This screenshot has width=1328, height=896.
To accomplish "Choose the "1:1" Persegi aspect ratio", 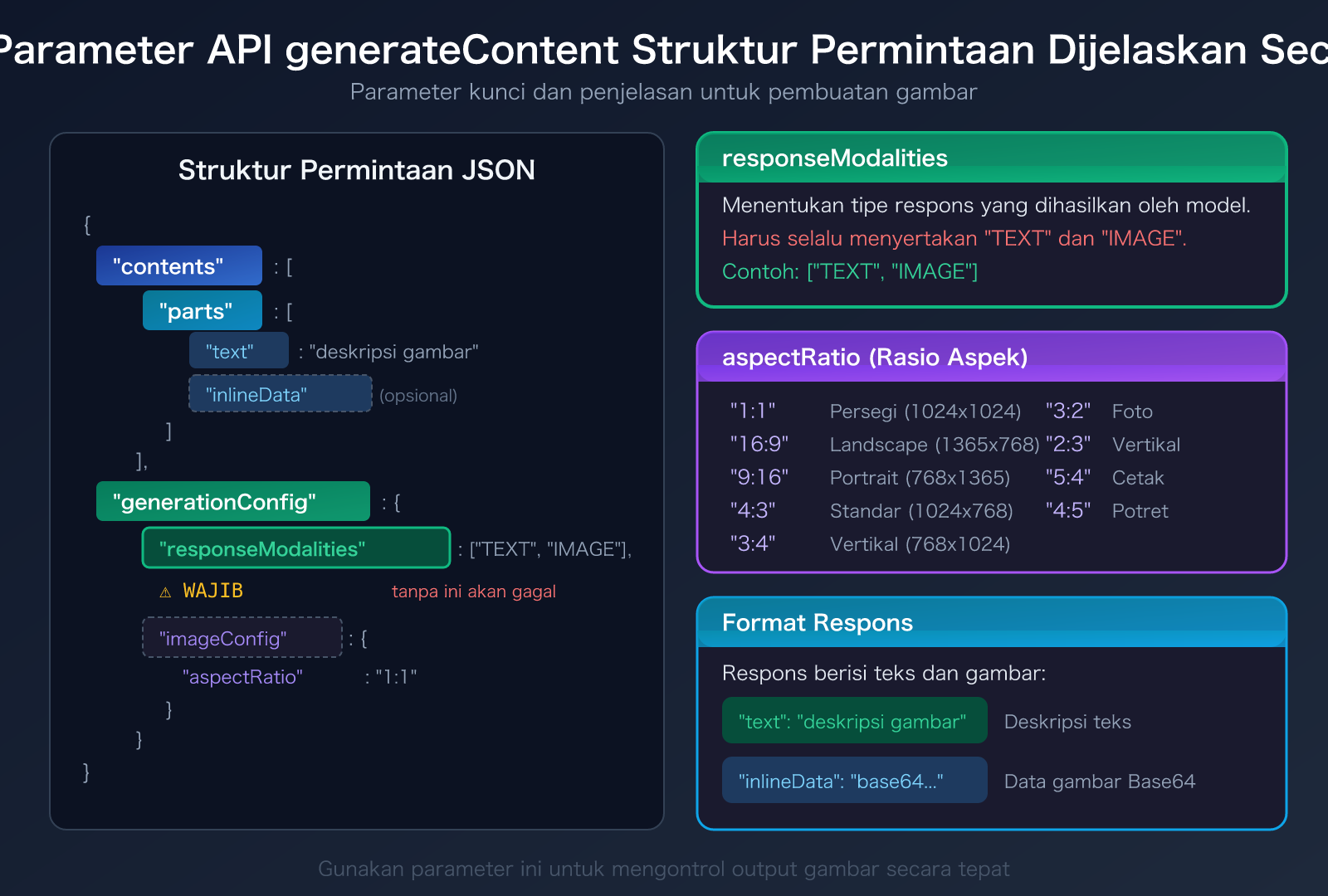I will [x=754, y=411].
